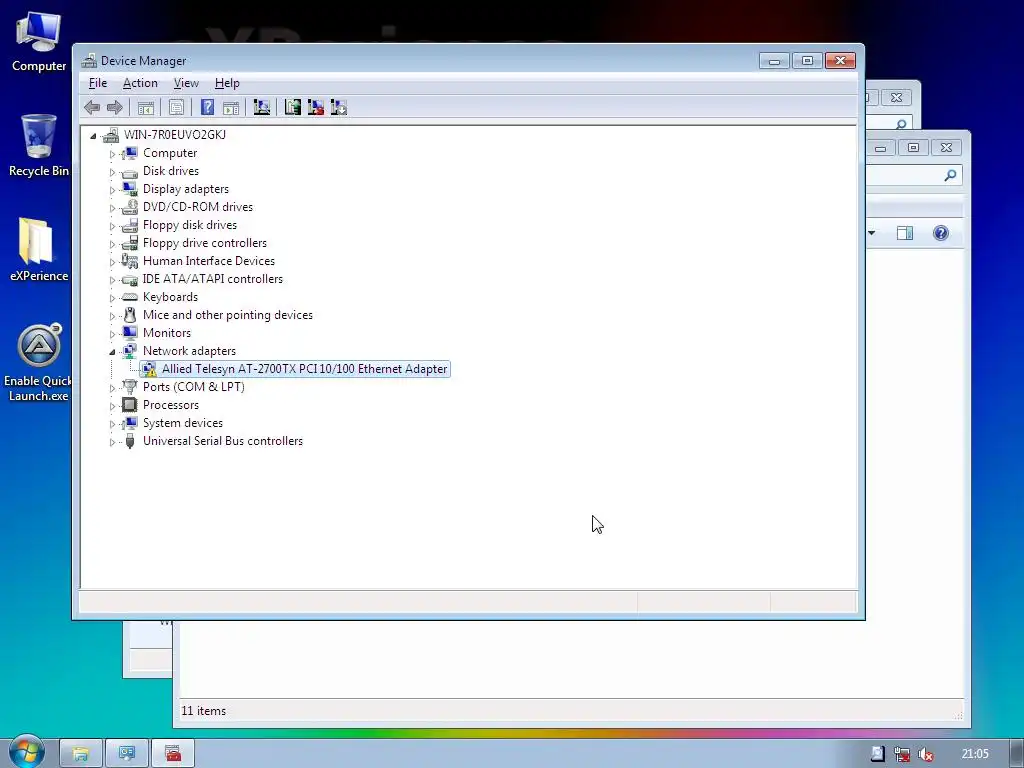Click the muted volume tray icon

pos(925,754)
